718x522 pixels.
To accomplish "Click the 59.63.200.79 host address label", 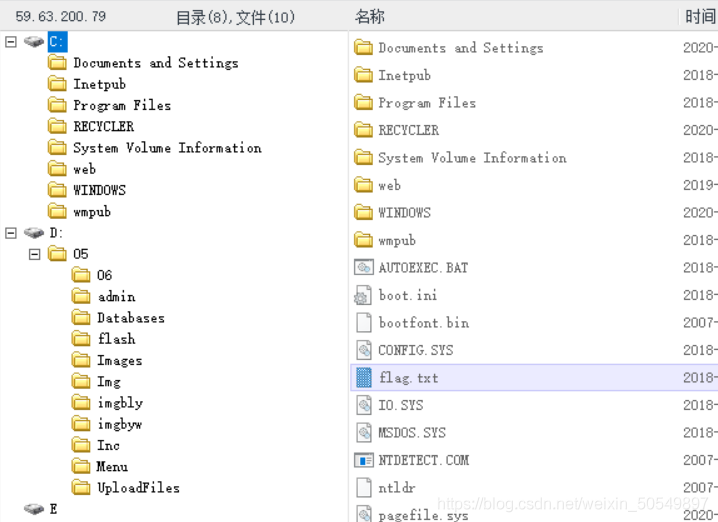I will click(x=60, y=16).
